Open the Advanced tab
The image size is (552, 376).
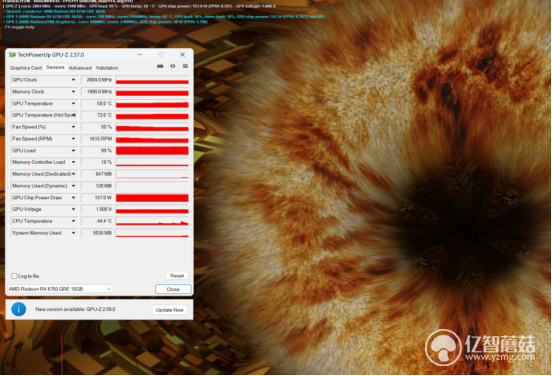(x=80, y=68)
